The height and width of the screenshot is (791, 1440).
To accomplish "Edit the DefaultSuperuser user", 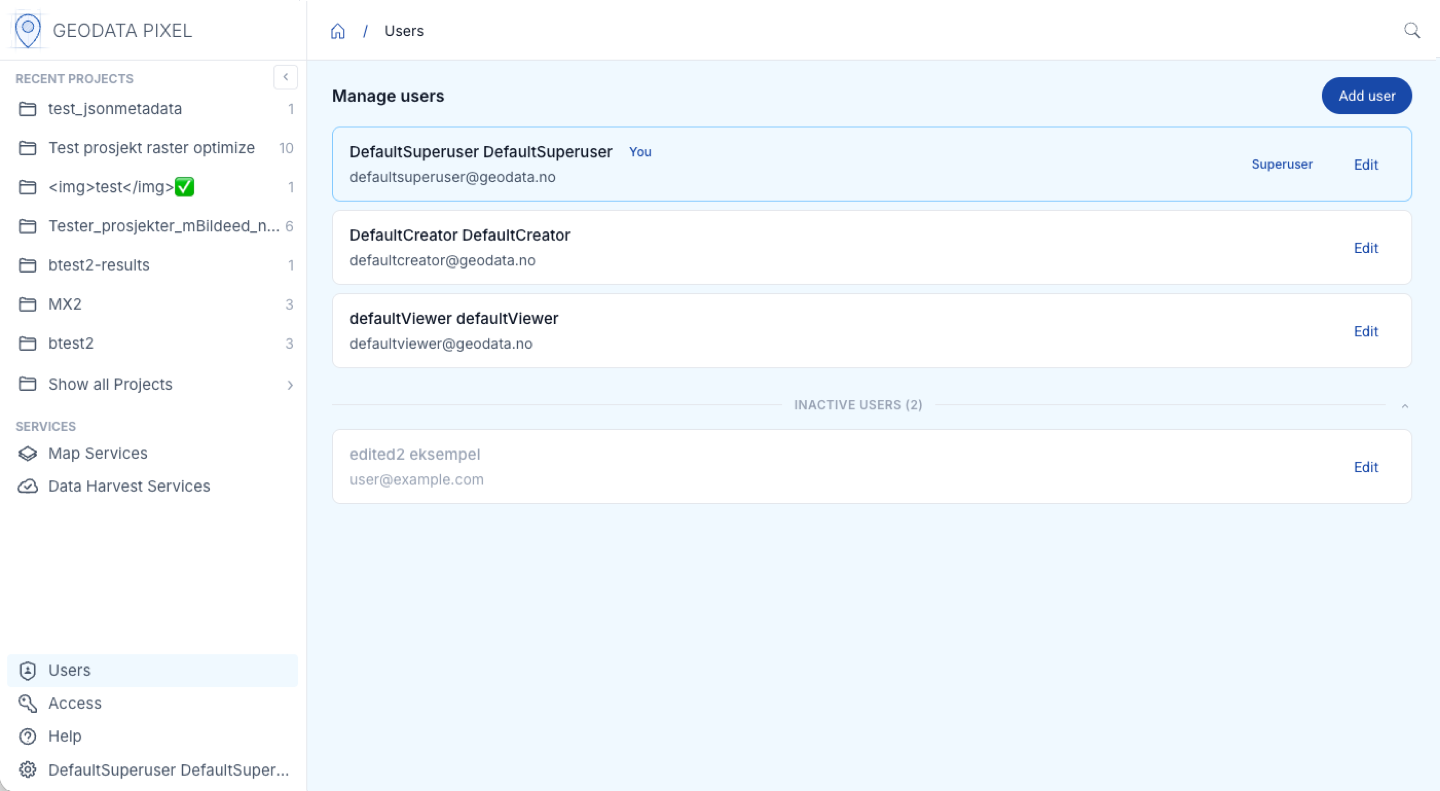I will pos(1366,165).
